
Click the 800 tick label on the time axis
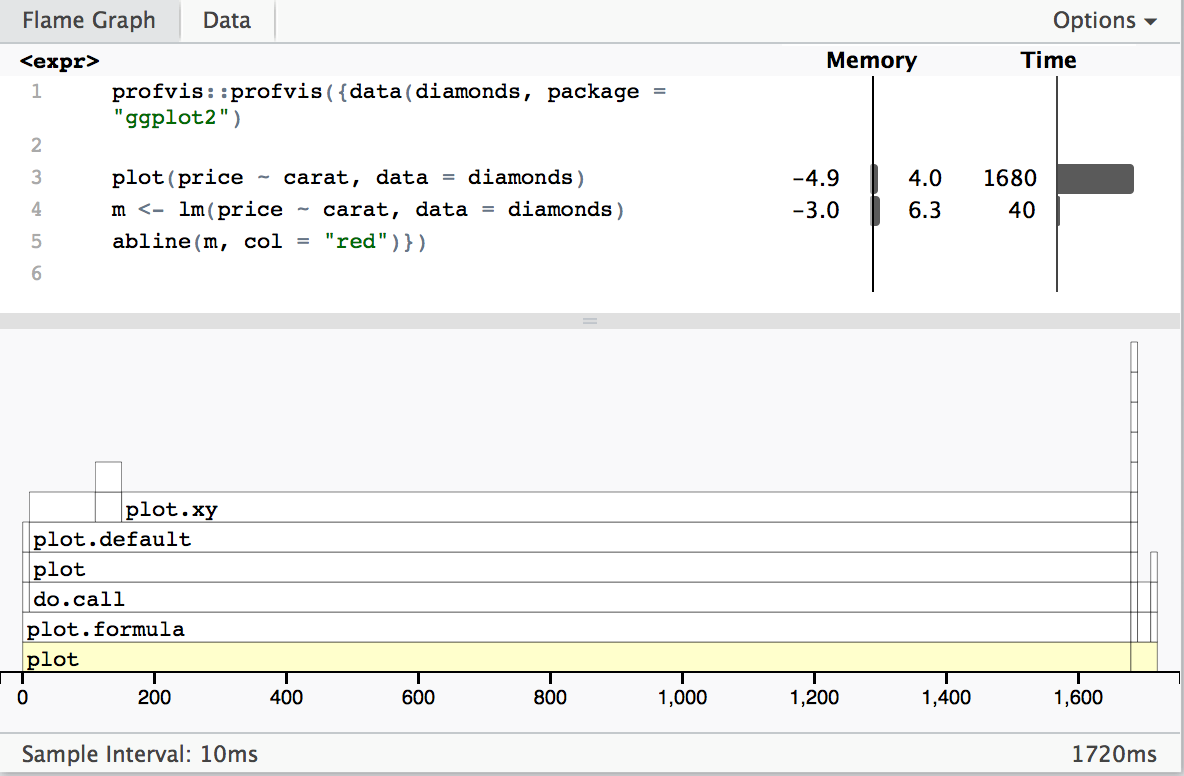tap(550, 697)
